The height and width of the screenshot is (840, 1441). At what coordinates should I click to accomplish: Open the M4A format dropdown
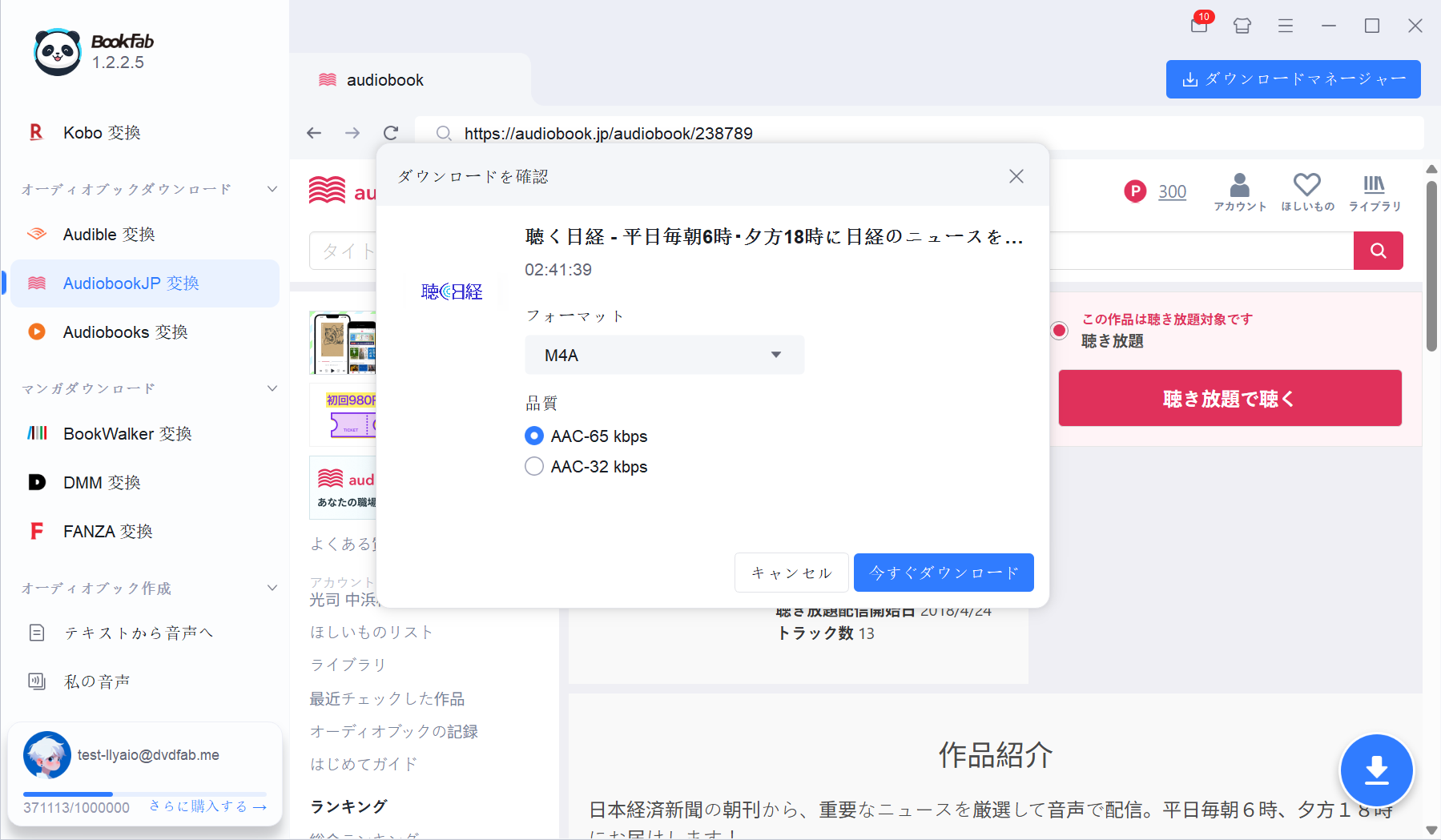click(664, 355)
